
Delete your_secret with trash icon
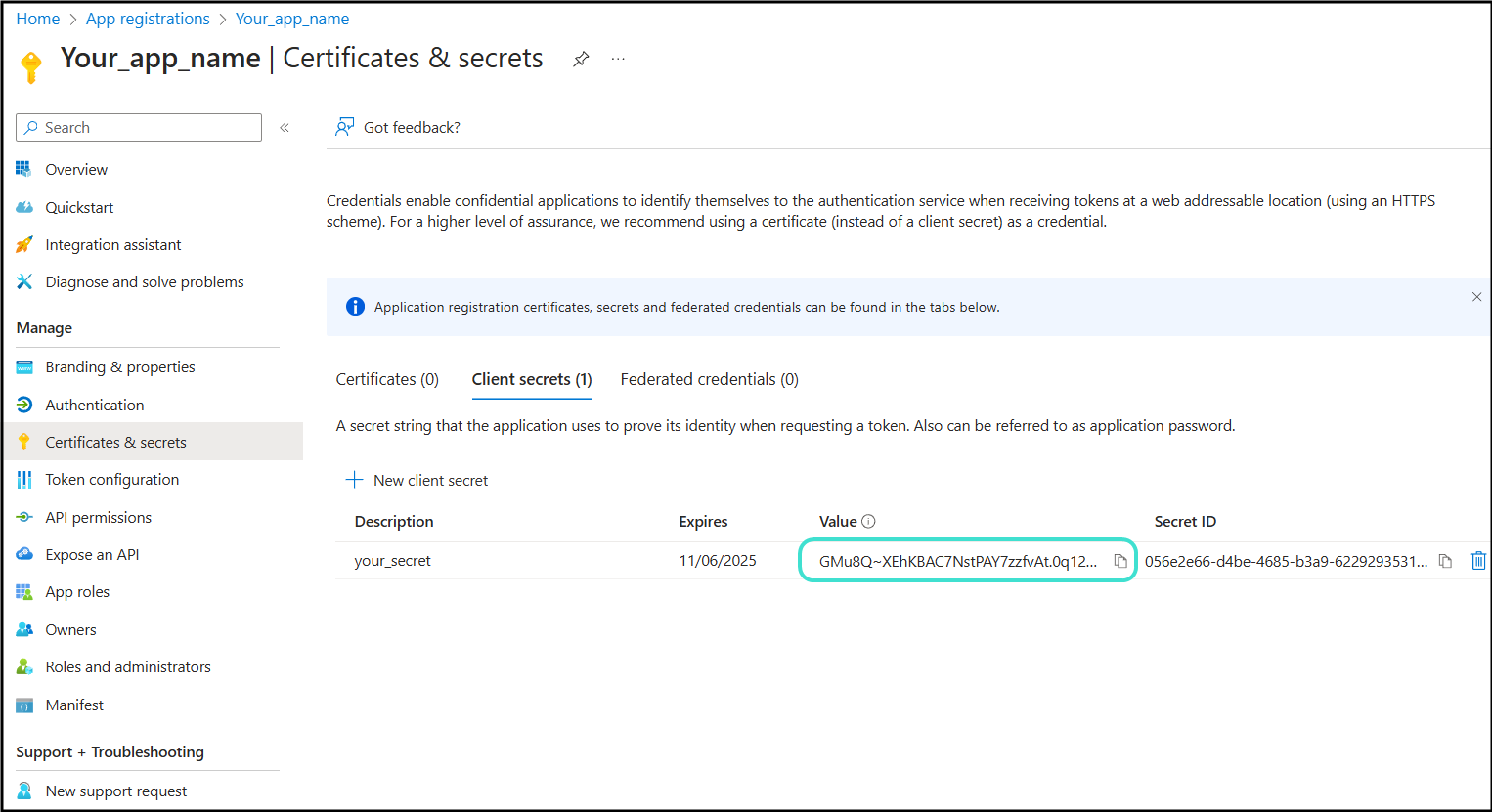point(1478,560)
